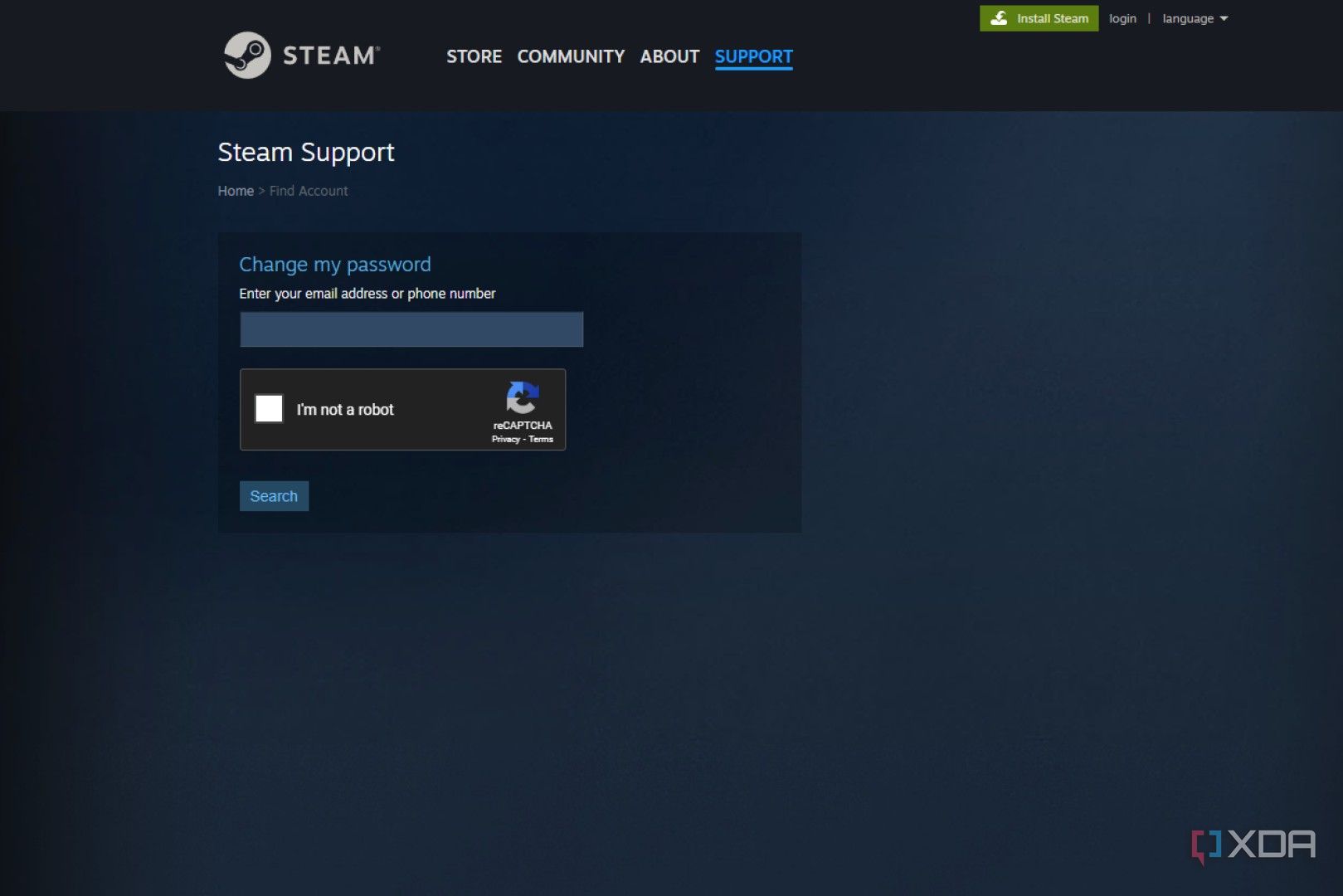This screenshot has width=1343, height=896.
Task: Click the Change my password heading
Action: tap(335, 265)
